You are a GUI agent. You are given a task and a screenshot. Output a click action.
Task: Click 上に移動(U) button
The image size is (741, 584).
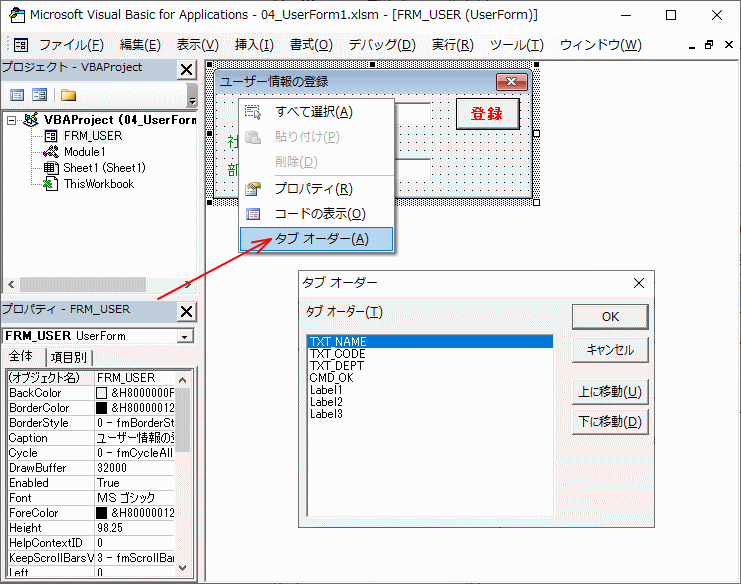pos(610,392)
